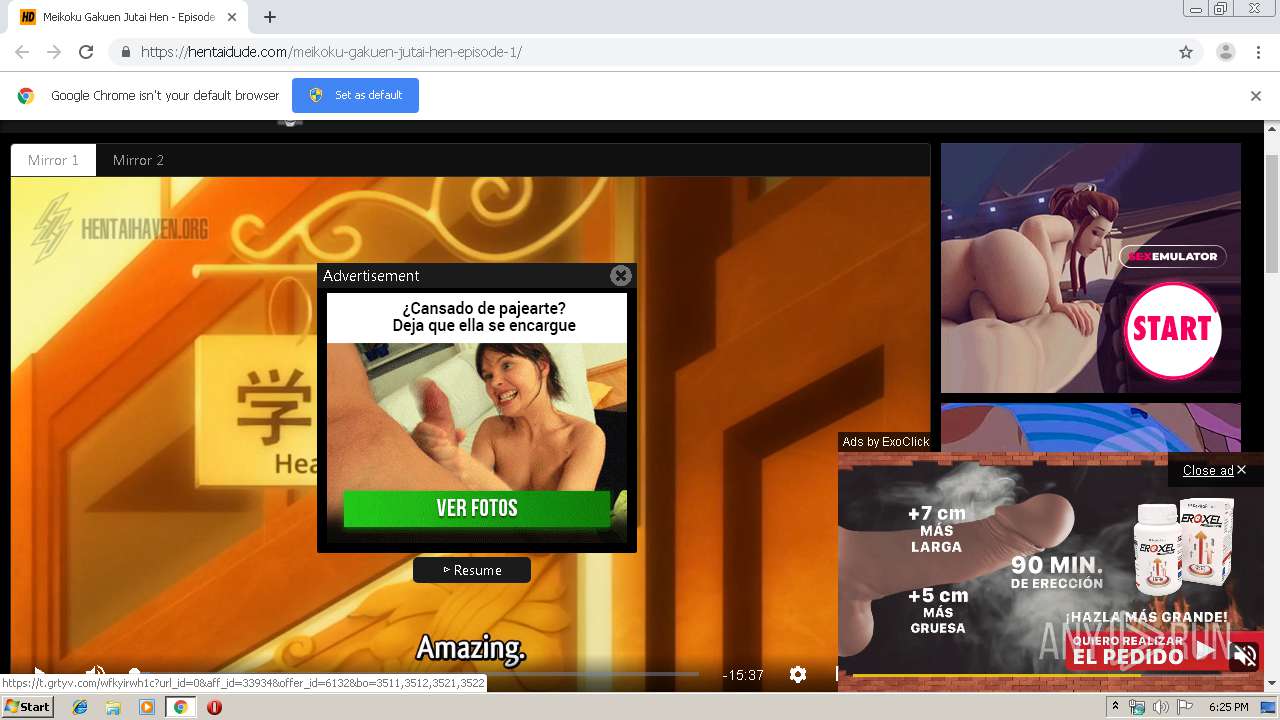This screenshot has height=720, width=1280.
Task: Click the ad's play arrow icon
Action: coord(1205,651)
